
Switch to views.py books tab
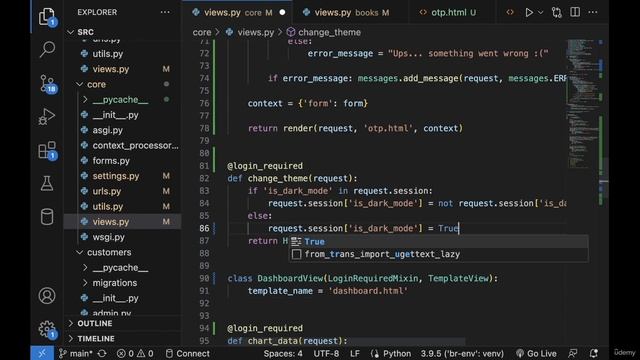[351, 13]
